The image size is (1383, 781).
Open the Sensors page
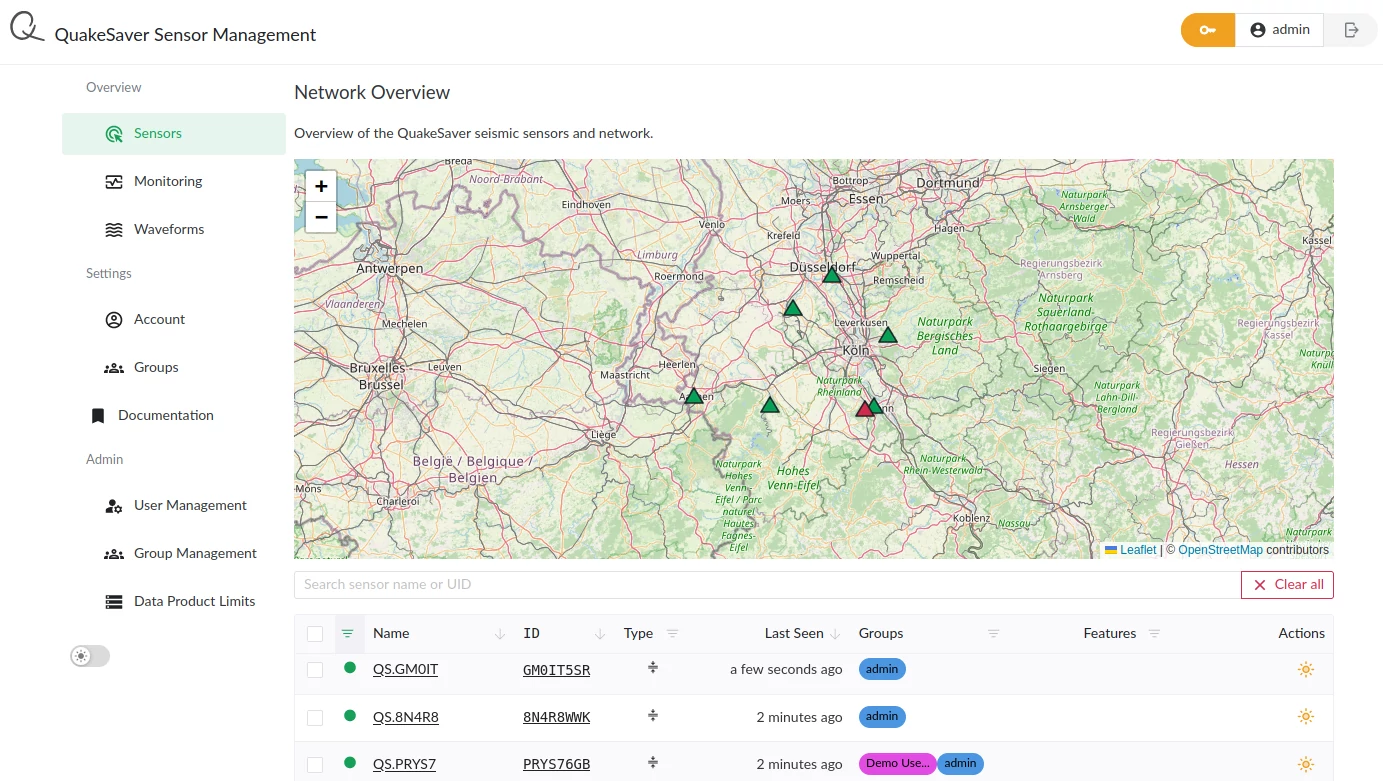[x=174, y=134]
